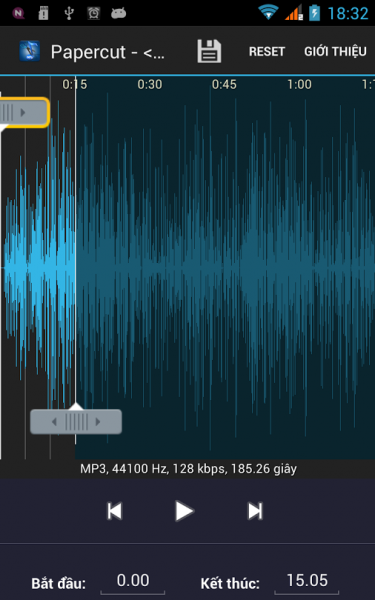Tap the Wi-Fi status icon
Screen dimensions: 375x600
point(268,12)
